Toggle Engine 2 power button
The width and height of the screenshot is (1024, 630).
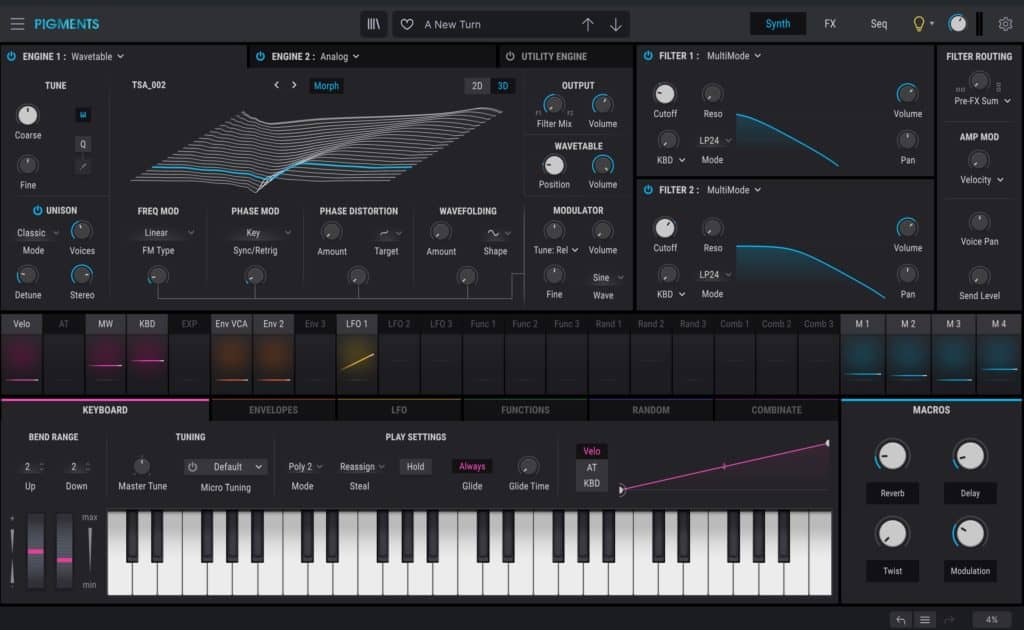tap(260, 56)
